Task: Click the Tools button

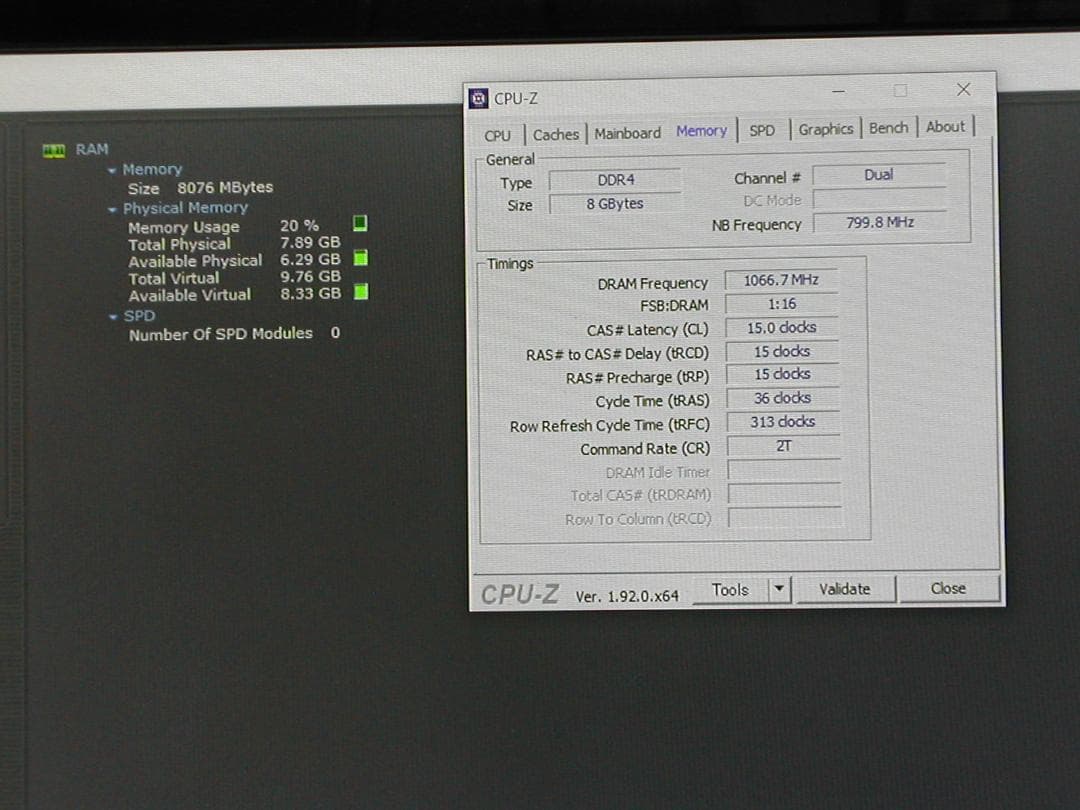Action: pos(729,590)
